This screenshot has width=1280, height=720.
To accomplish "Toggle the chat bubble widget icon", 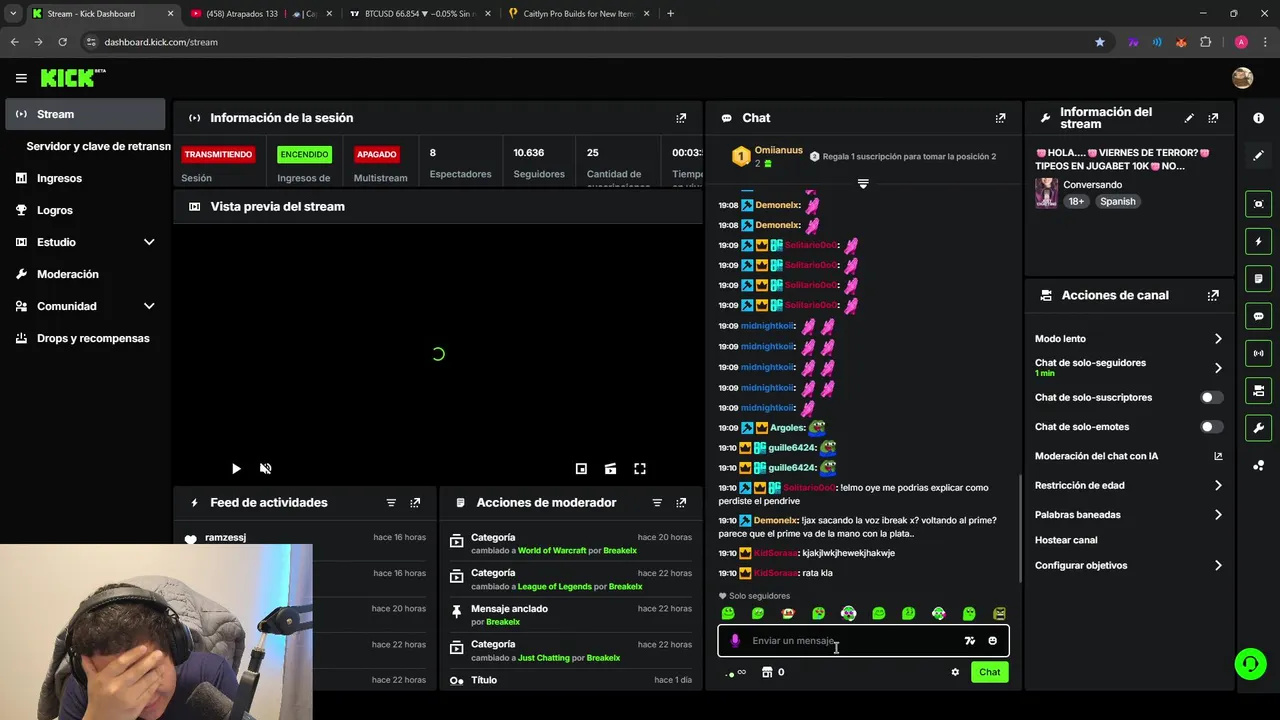I will point(1258,316).
